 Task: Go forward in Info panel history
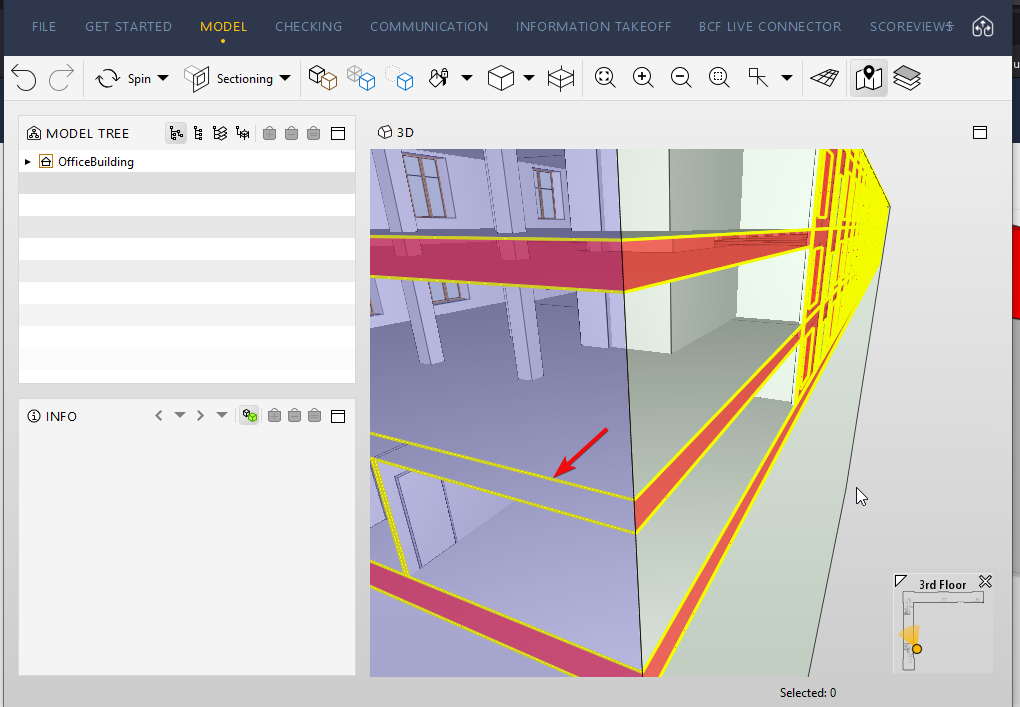pos(200,415)
